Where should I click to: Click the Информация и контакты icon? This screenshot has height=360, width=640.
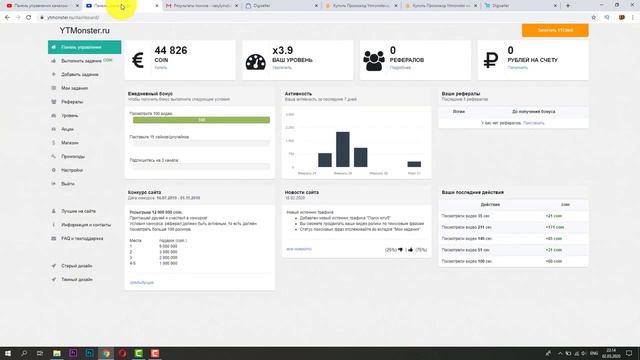tap(53, 225)
